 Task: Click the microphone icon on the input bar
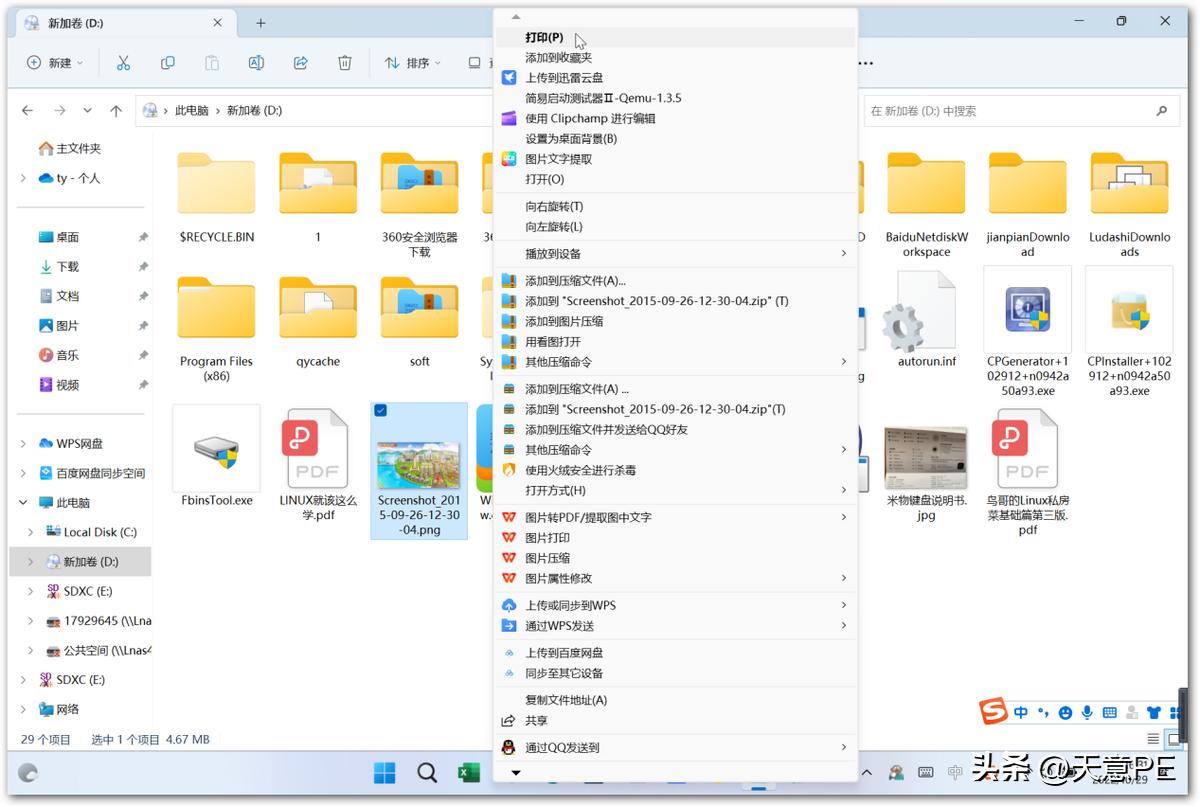[1087, 712]
